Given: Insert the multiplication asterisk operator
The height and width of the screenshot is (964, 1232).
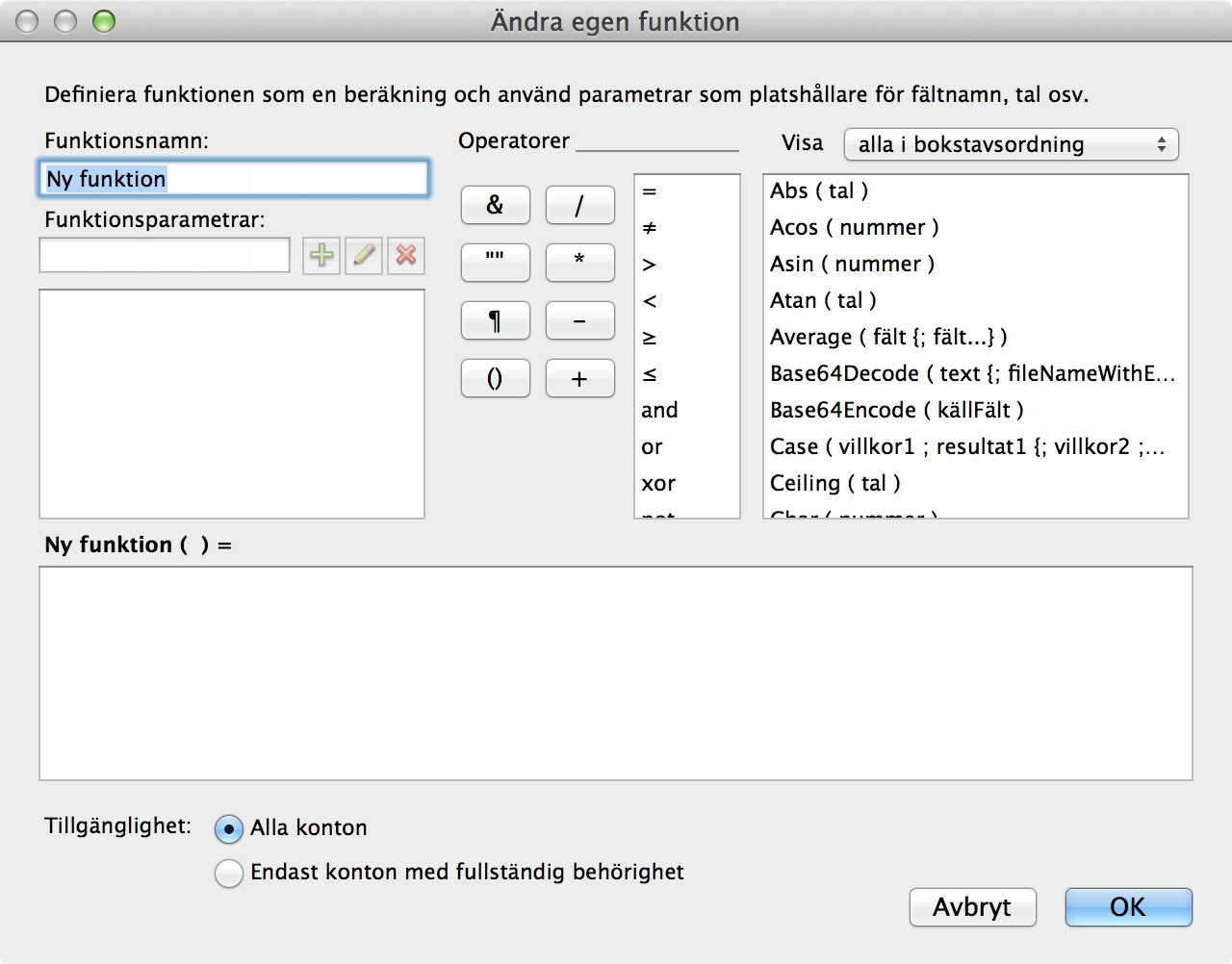Looking at the screenshot, I should click(579, 263).
